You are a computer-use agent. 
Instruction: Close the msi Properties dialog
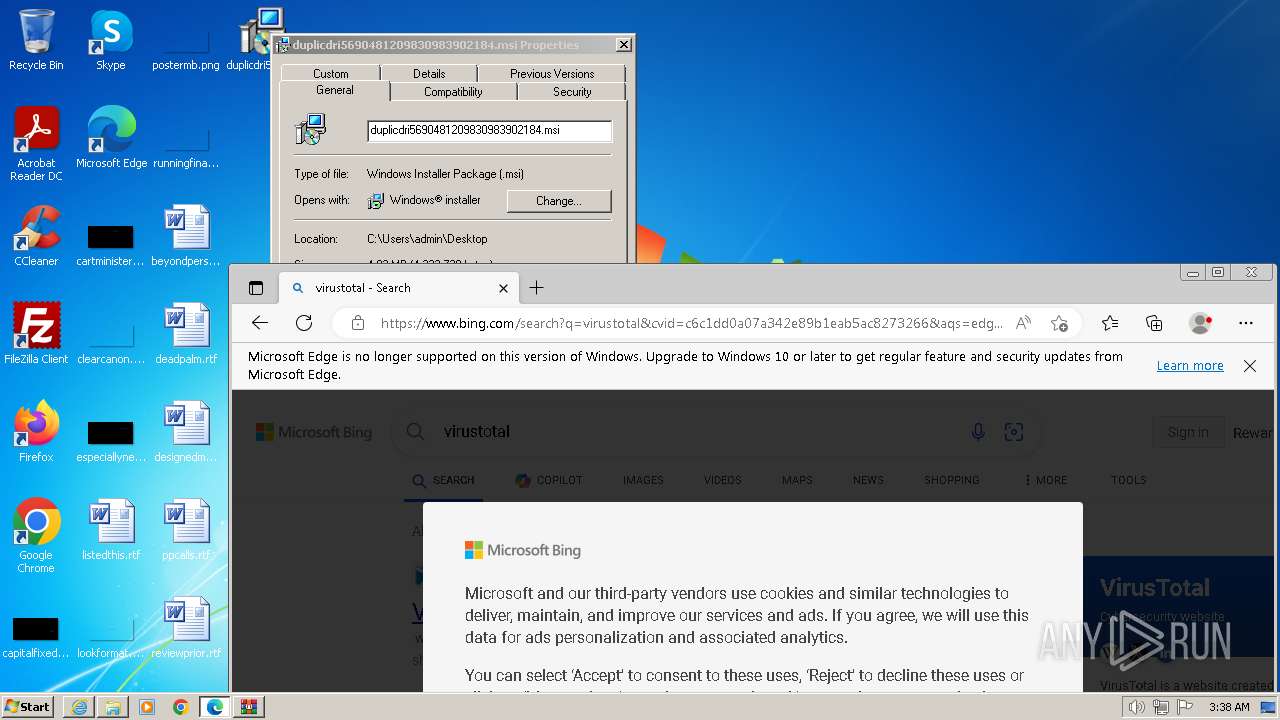623,45
